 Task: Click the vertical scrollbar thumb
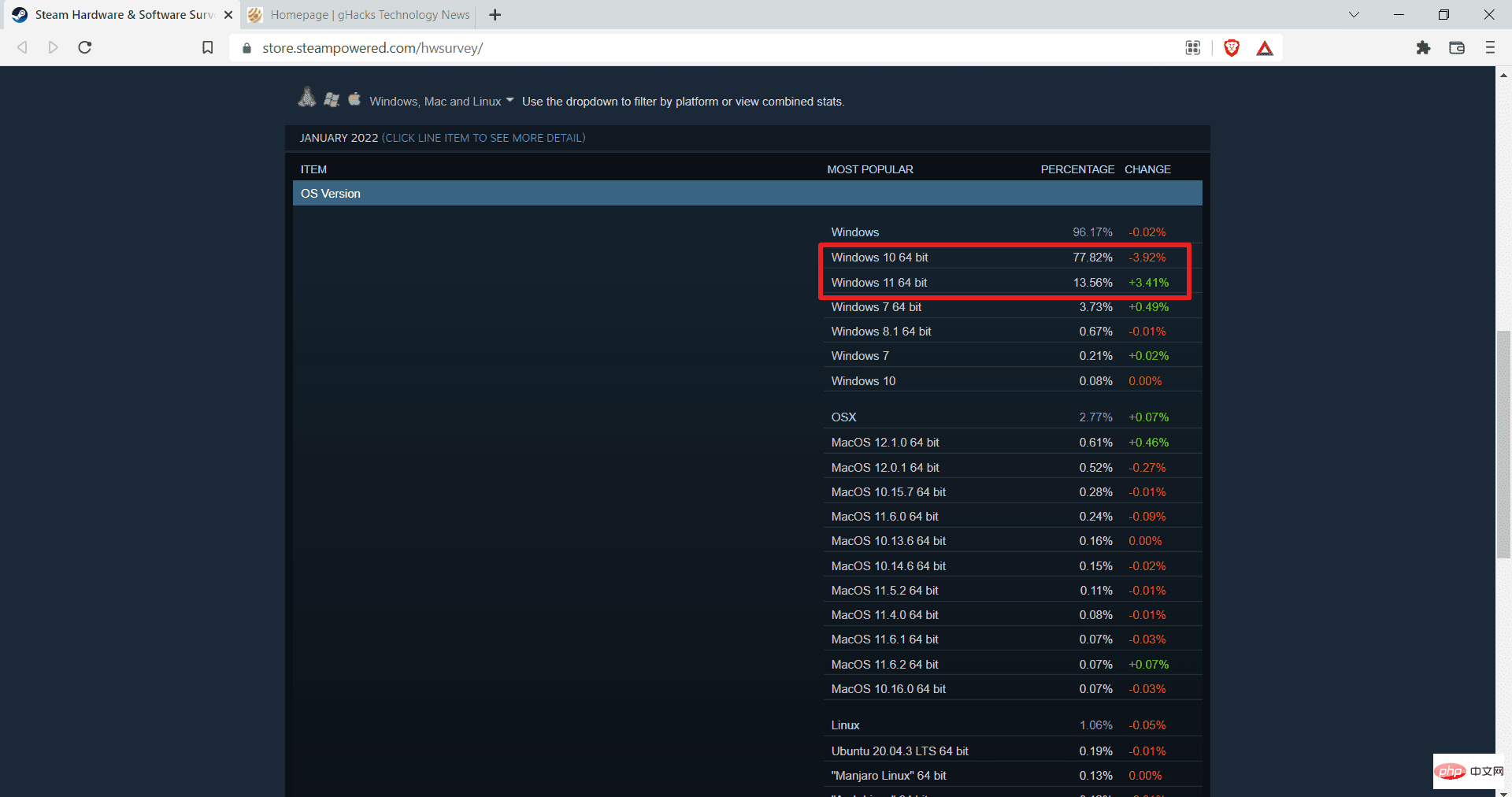coord(1503,445)
